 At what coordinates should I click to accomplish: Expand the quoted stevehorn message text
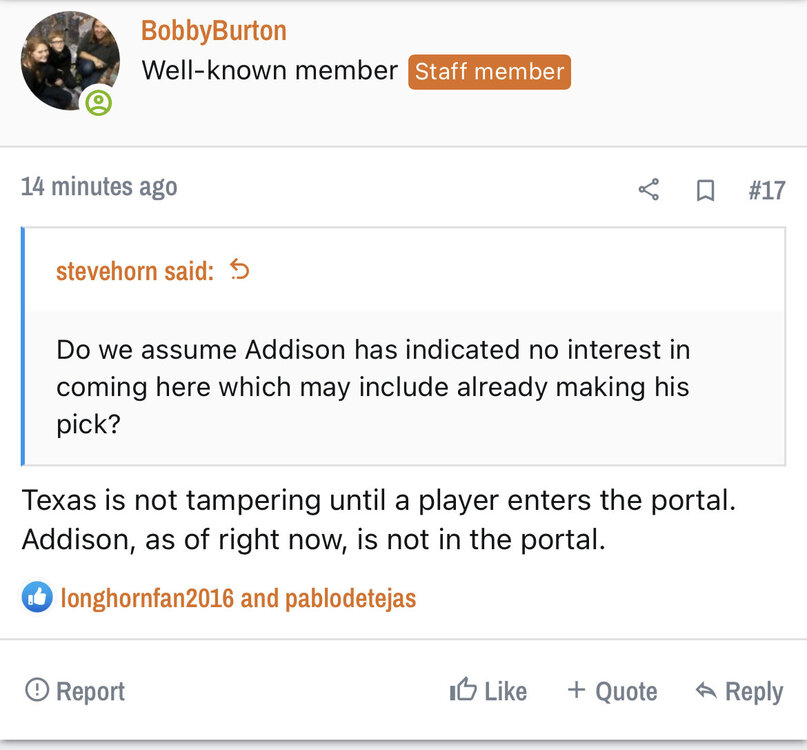click(373, 387)
